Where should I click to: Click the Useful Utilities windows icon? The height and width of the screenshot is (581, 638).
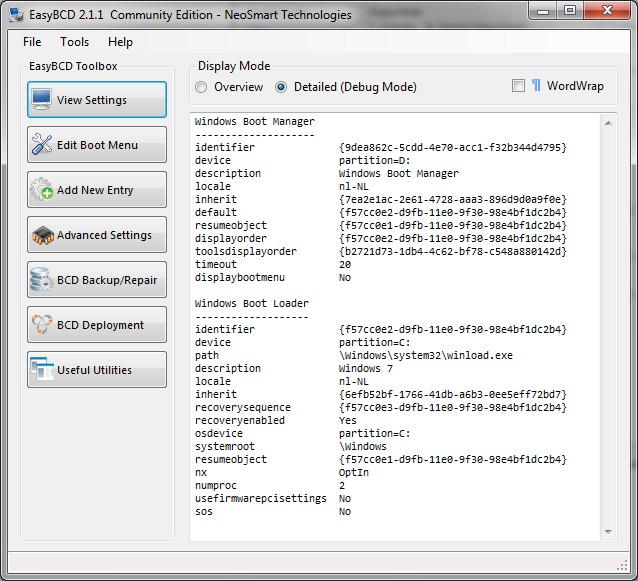pos(42,369)
